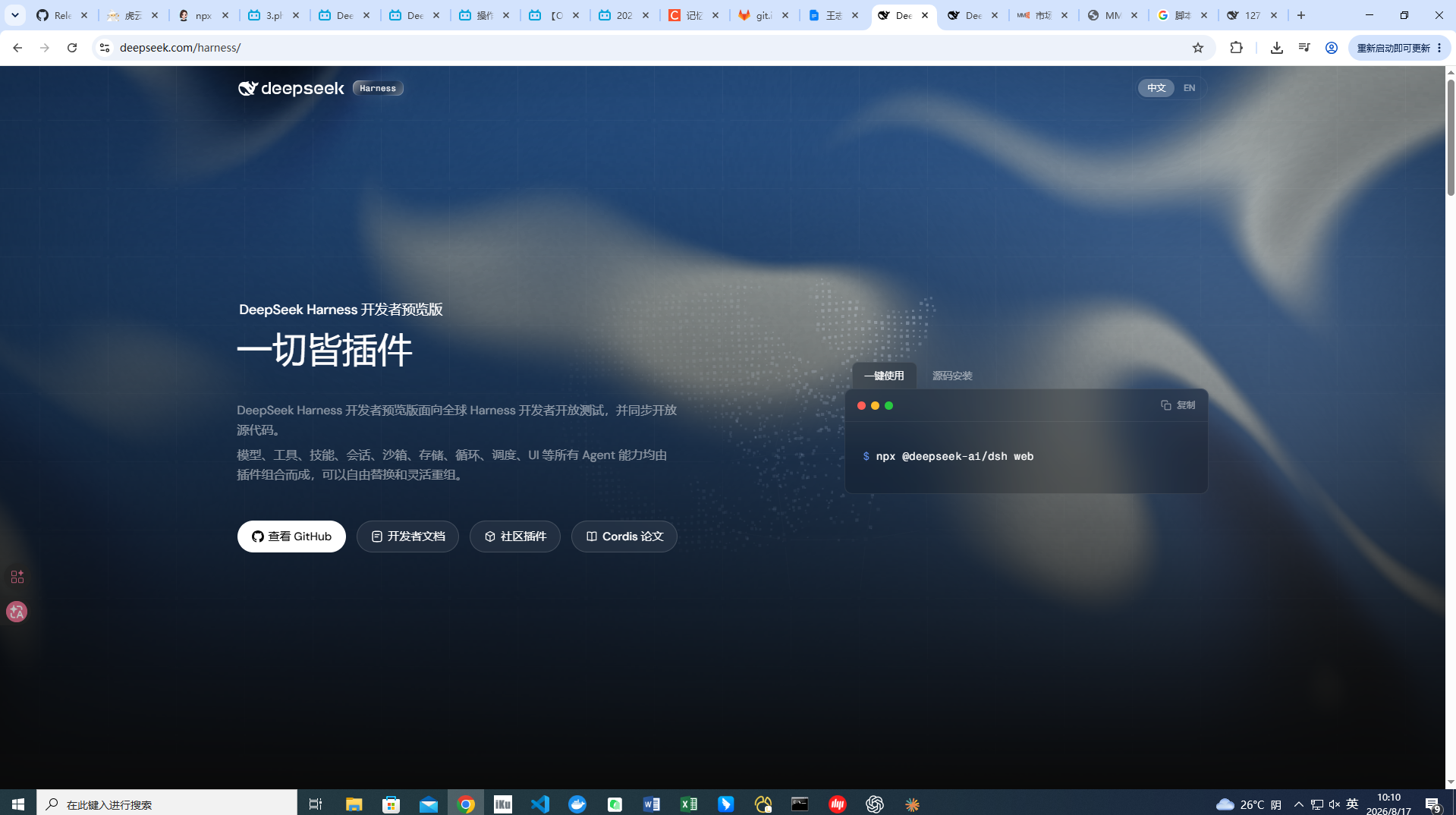Image resolution: width=1456 pixels, height=815 pixels.
Task: Open Word from taskbar
Action: (652, 804)
